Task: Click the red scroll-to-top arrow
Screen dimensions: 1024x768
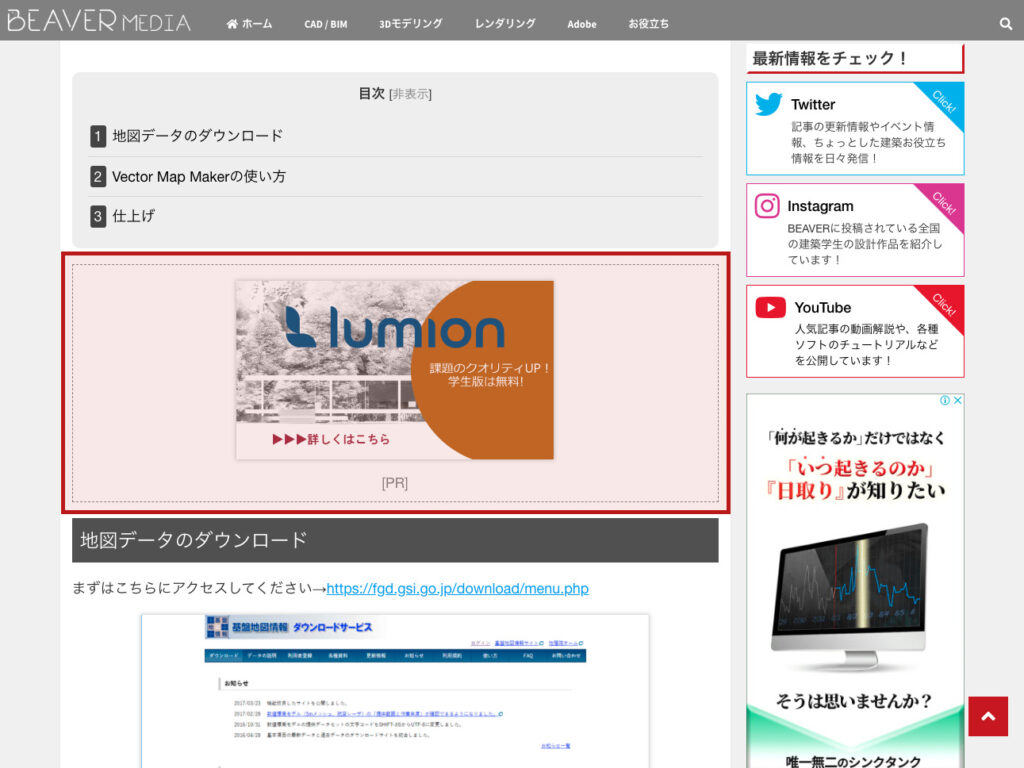Action: point(988,716)
